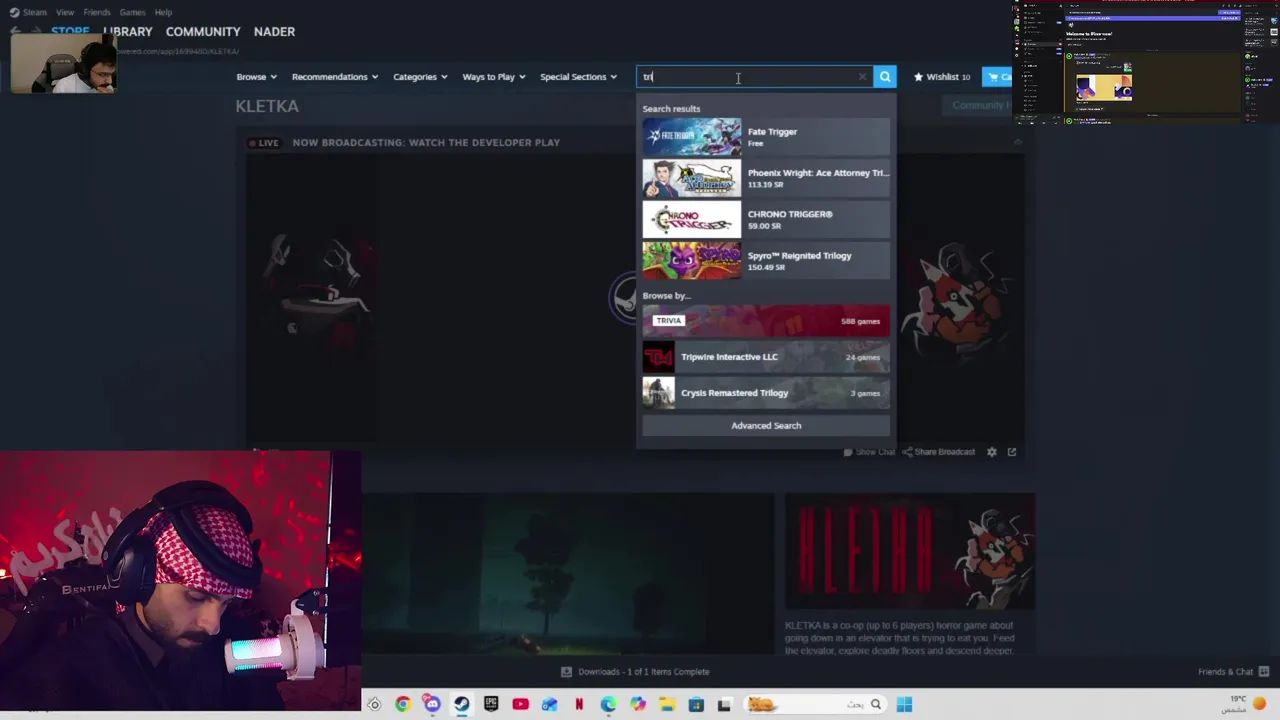
Task: Open File Explorer from the taskbar
Action: (667, 704)
